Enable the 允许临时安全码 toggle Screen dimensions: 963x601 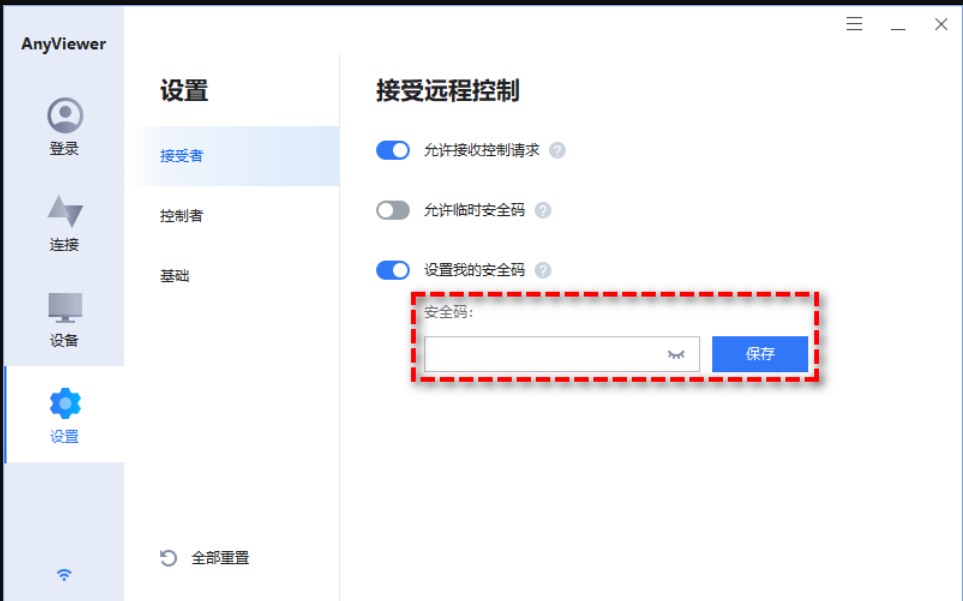(x=393, y=210)
